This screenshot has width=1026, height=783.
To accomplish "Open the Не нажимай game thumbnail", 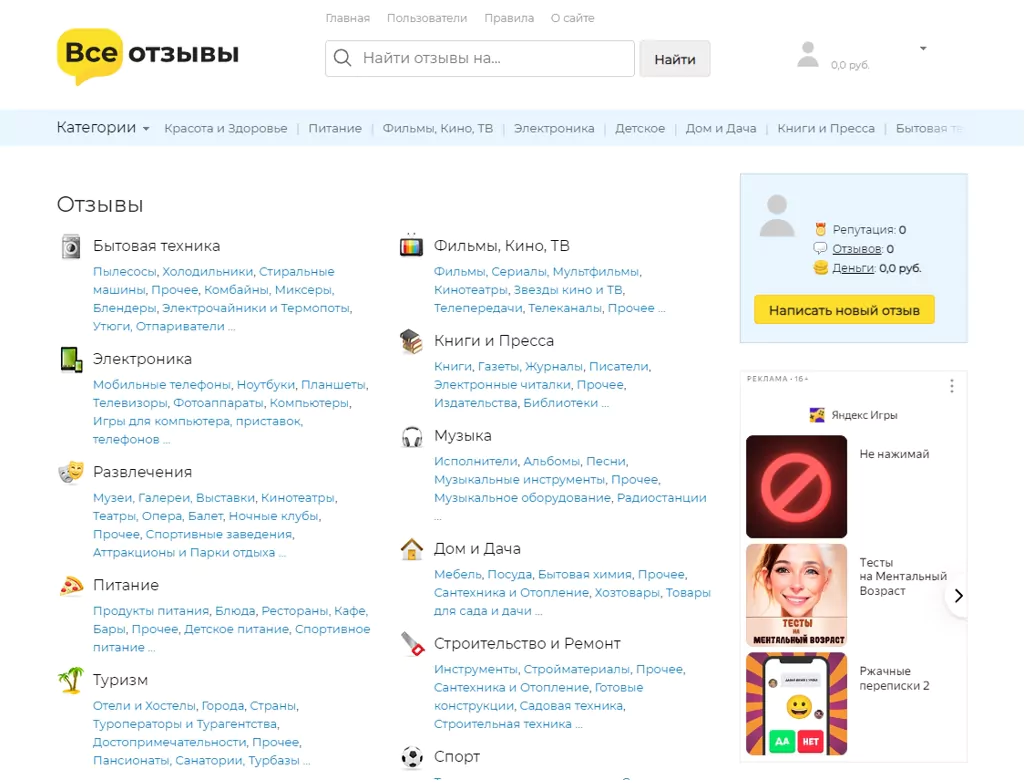I will click(x=796, y=487).
